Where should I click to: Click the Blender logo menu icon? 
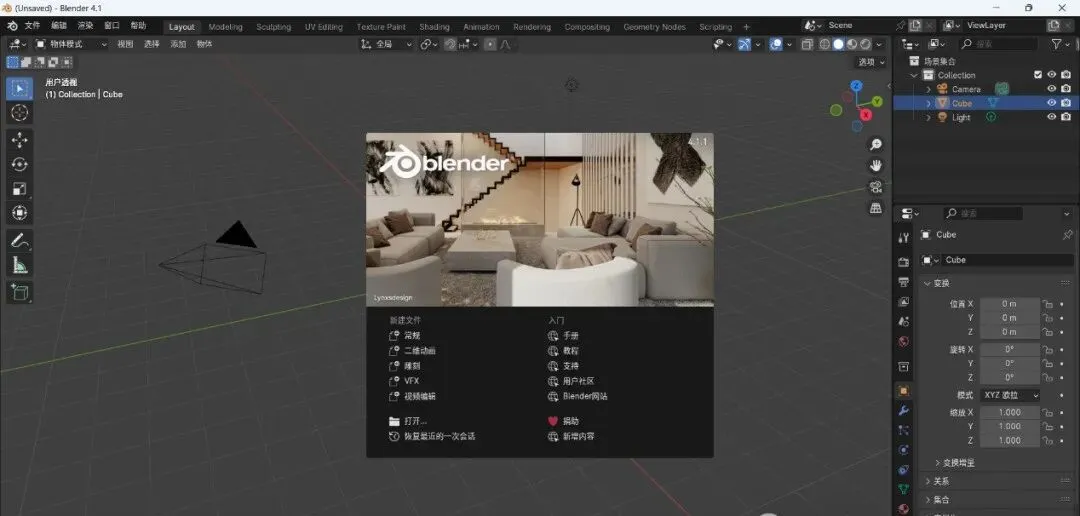click(12, 26)
